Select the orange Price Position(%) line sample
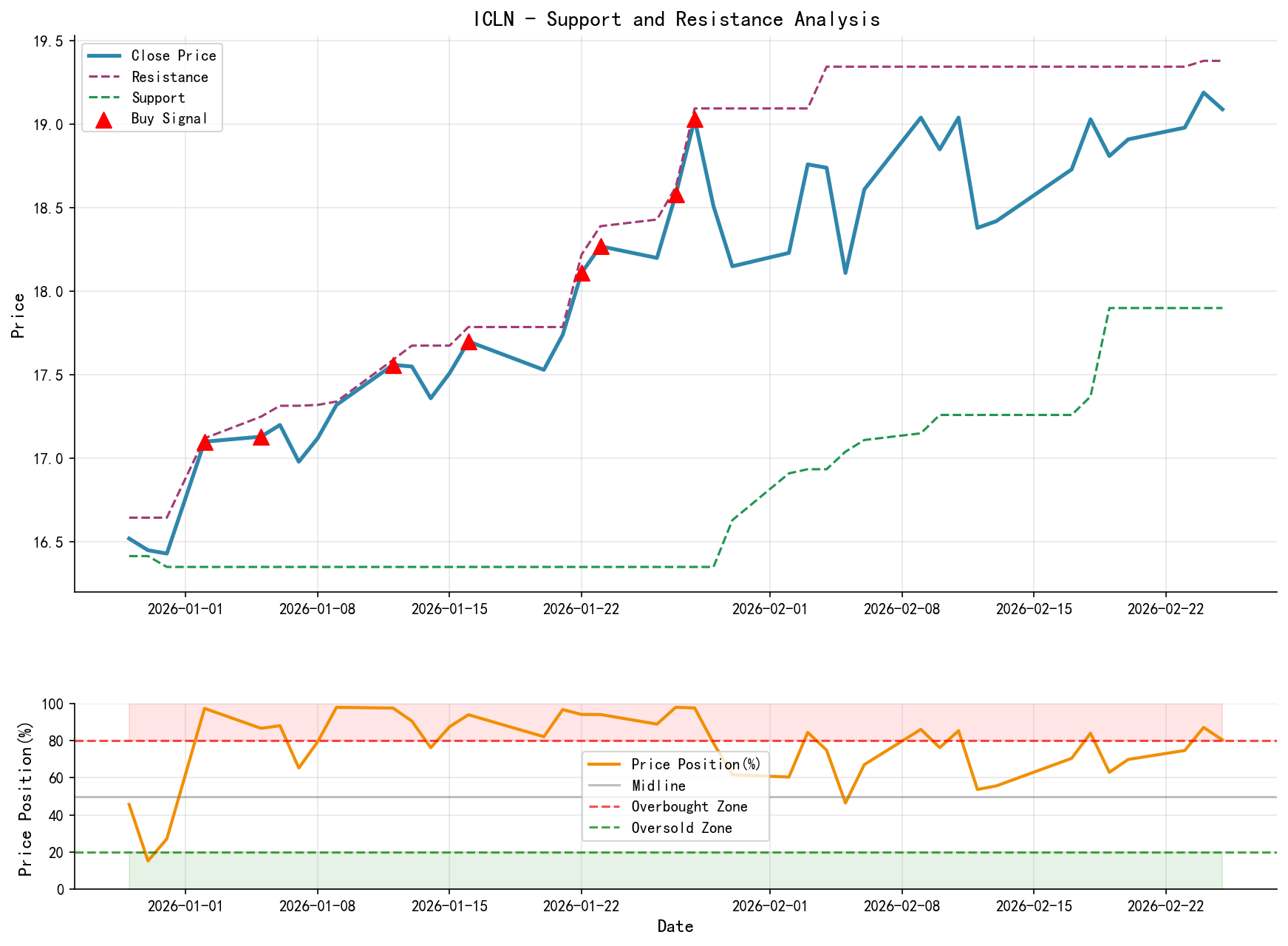1288x946 pixels. 604,763
